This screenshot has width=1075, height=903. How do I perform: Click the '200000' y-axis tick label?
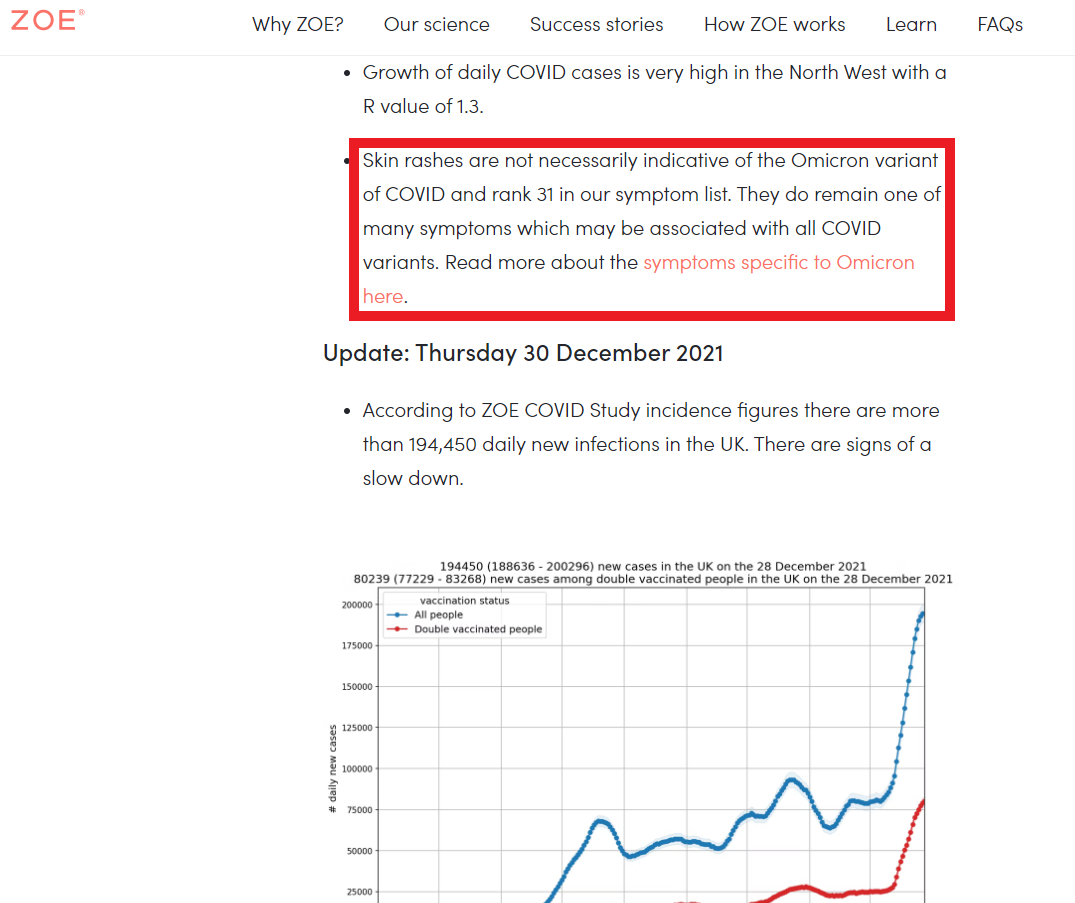pos(357,605)
